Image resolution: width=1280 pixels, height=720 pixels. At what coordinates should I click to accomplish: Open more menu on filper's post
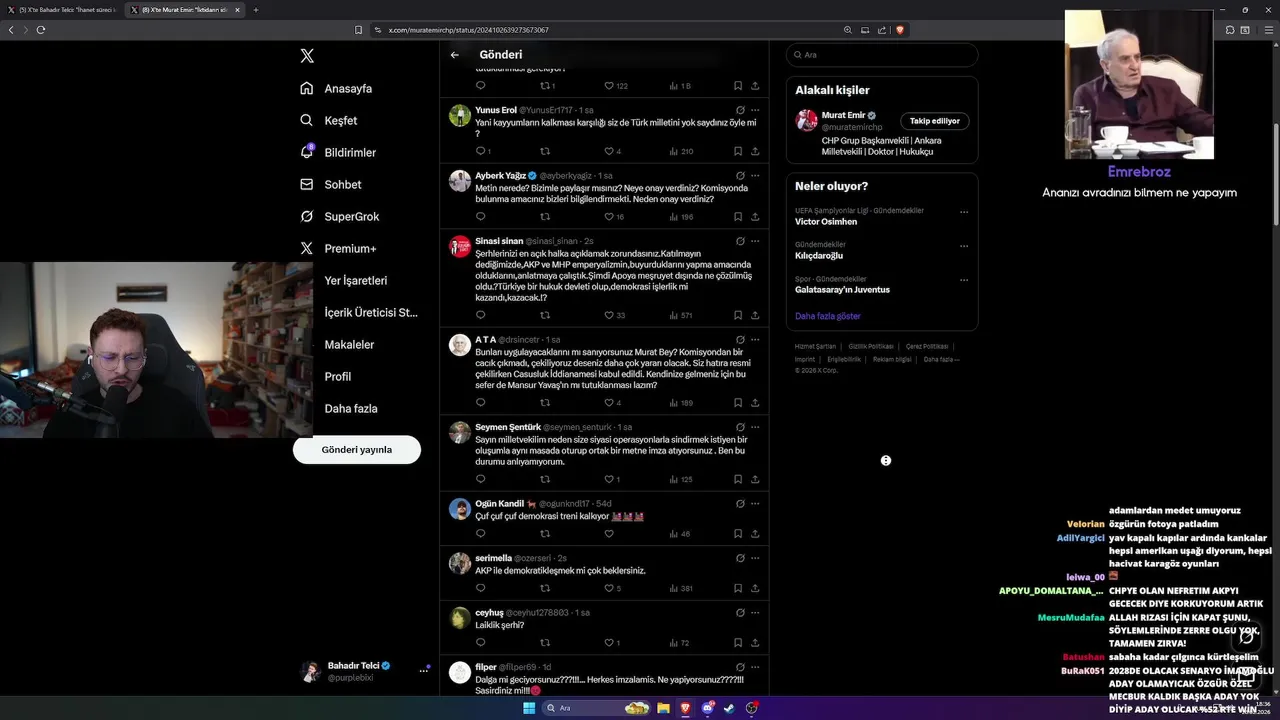(755, 667)
